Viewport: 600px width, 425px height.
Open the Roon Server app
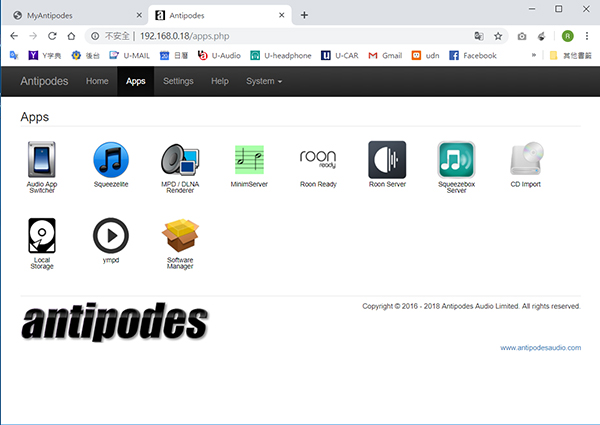(387, 160)
